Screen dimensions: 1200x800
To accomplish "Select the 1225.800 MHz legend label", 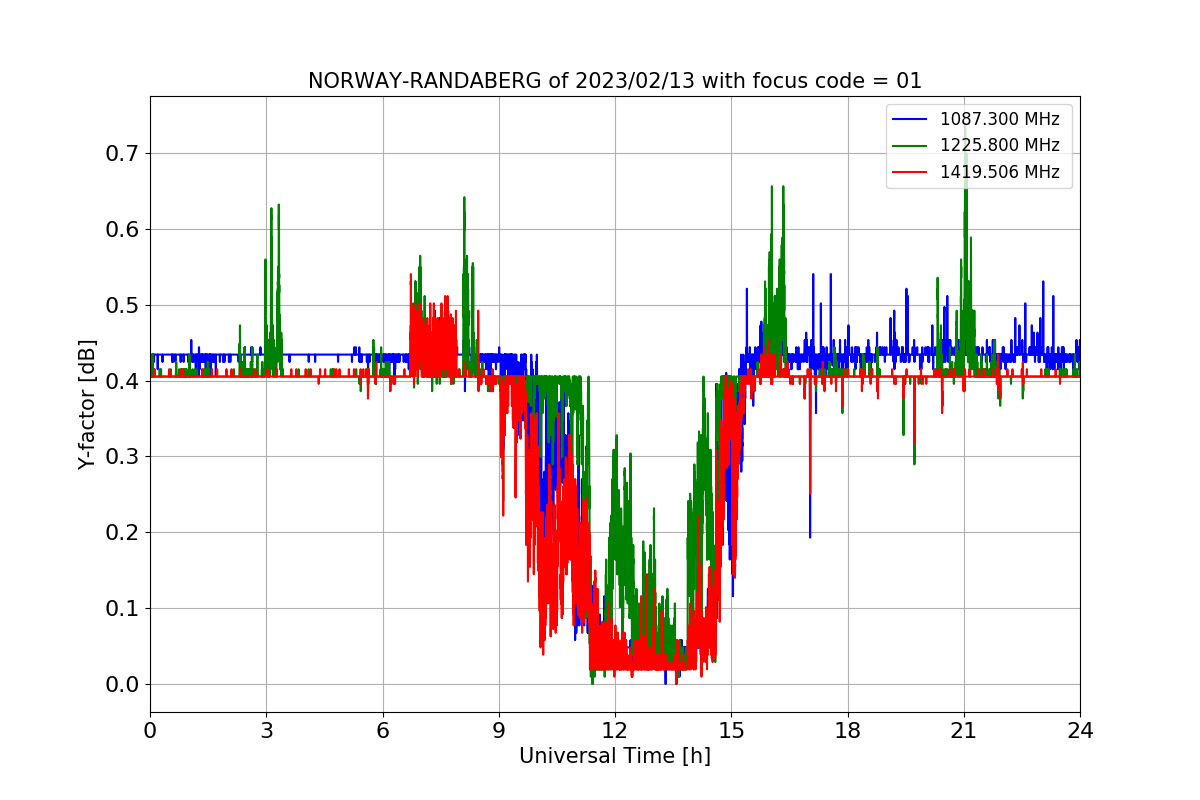I will click(x=999, y=145).
